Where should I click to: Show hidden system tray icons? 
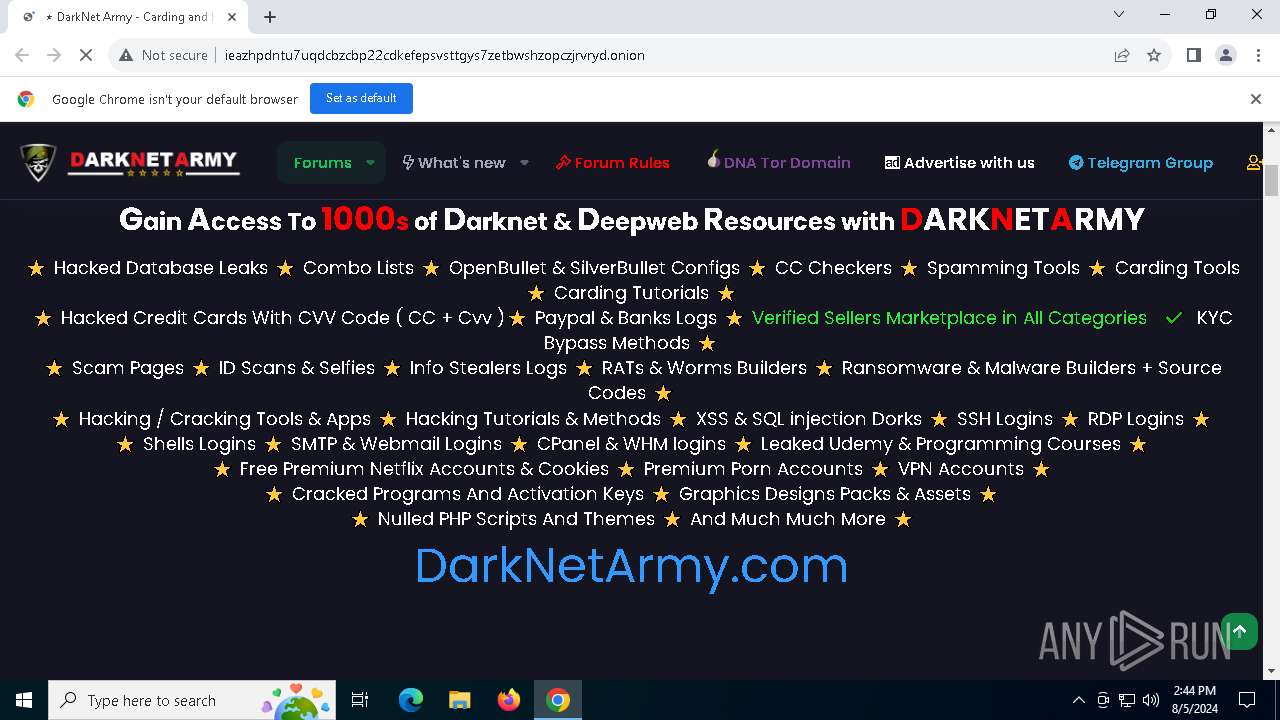[1078, 700]
